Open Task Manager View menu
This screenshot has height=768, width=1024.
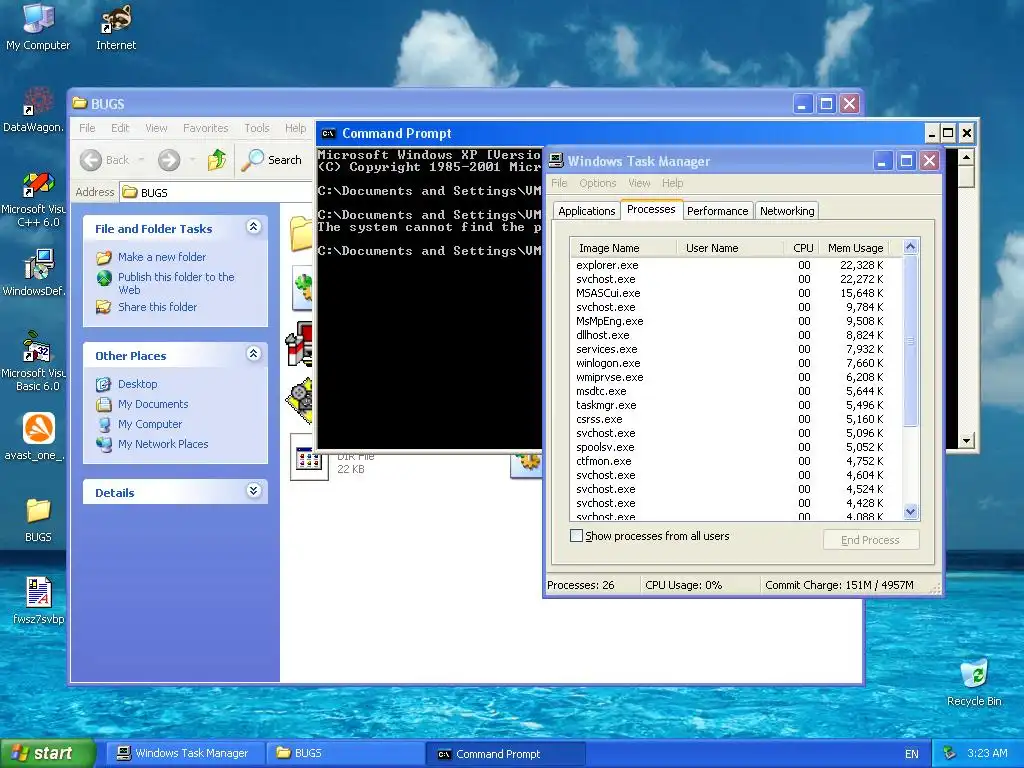[639, 183]
